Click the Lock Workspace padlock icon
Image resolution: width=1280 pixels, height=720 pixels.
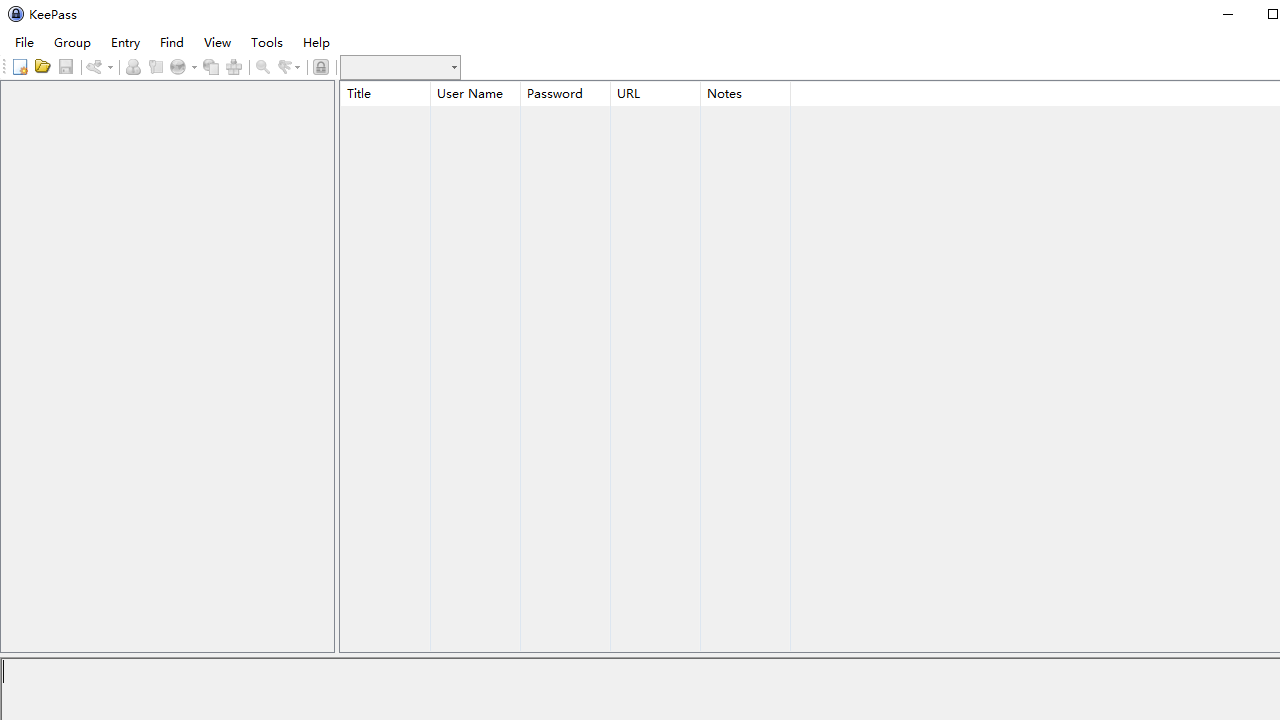tap(321, 67)
